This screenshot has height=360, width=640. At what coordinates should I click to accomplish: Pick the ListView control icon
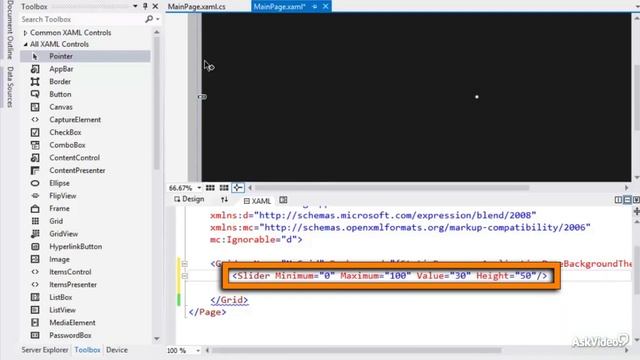coord(35,310)
